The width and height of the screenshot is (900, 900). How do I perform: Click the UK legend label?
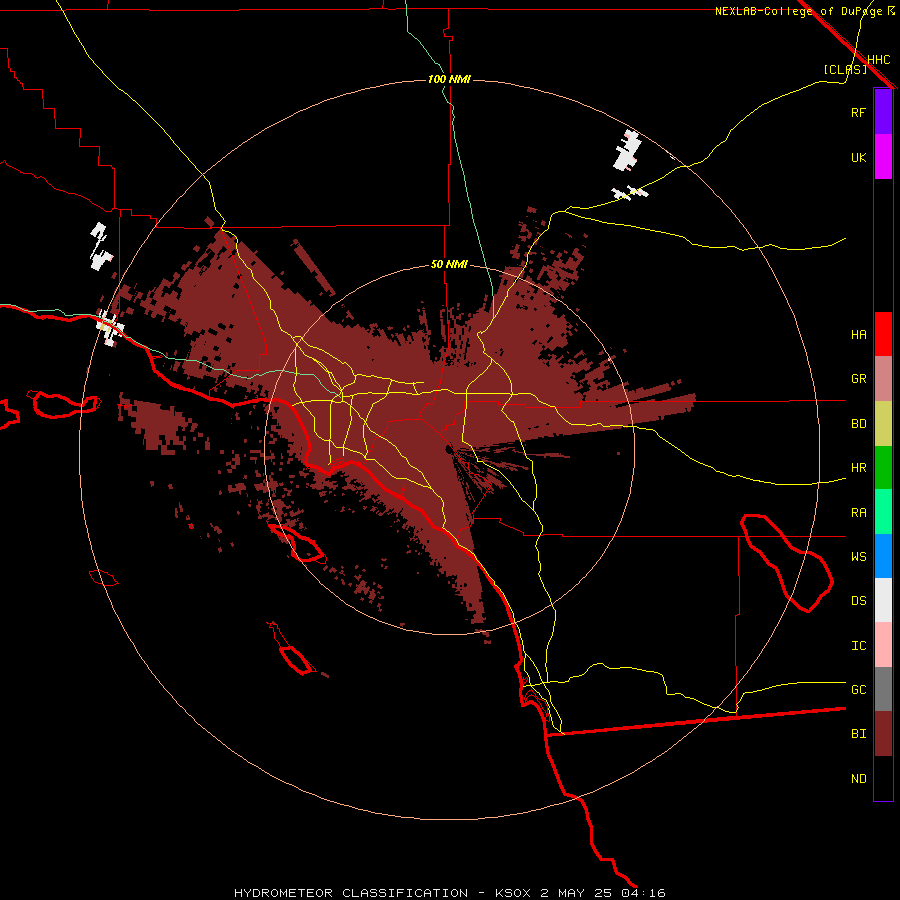pos(858,157)
